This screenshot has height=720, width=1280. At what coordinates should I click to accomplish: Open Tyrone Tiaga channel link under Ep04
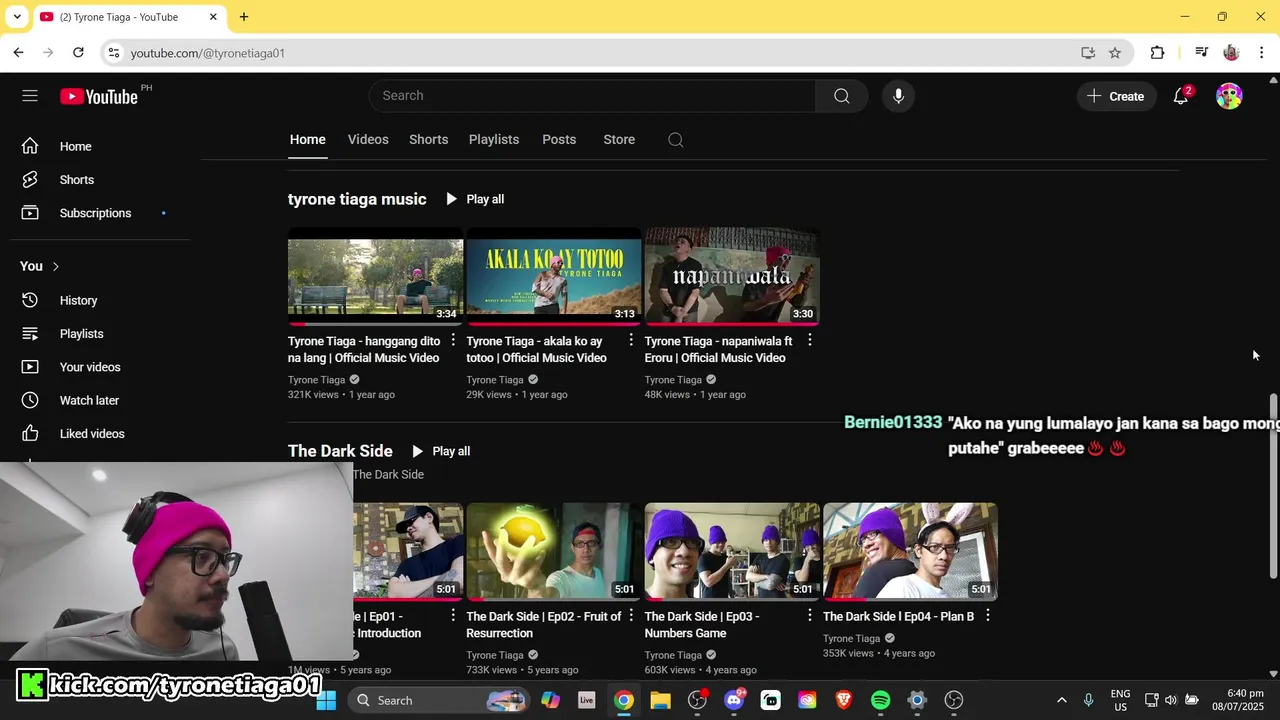[x=851, y=638]
